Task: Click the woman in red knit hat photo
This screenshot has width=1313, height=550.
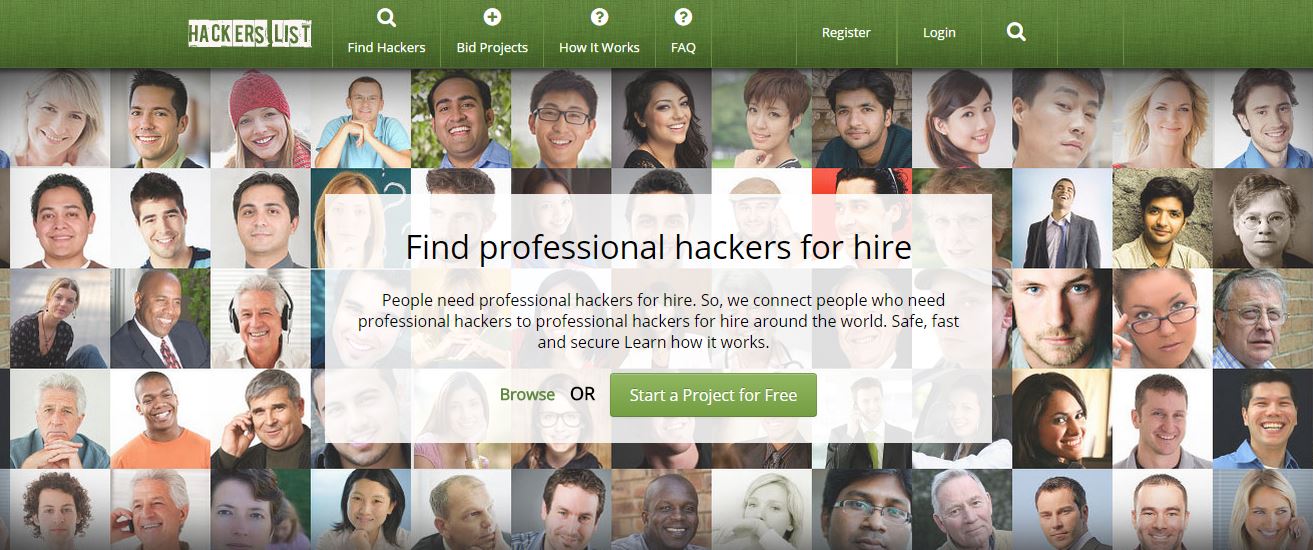Action: 260,118
